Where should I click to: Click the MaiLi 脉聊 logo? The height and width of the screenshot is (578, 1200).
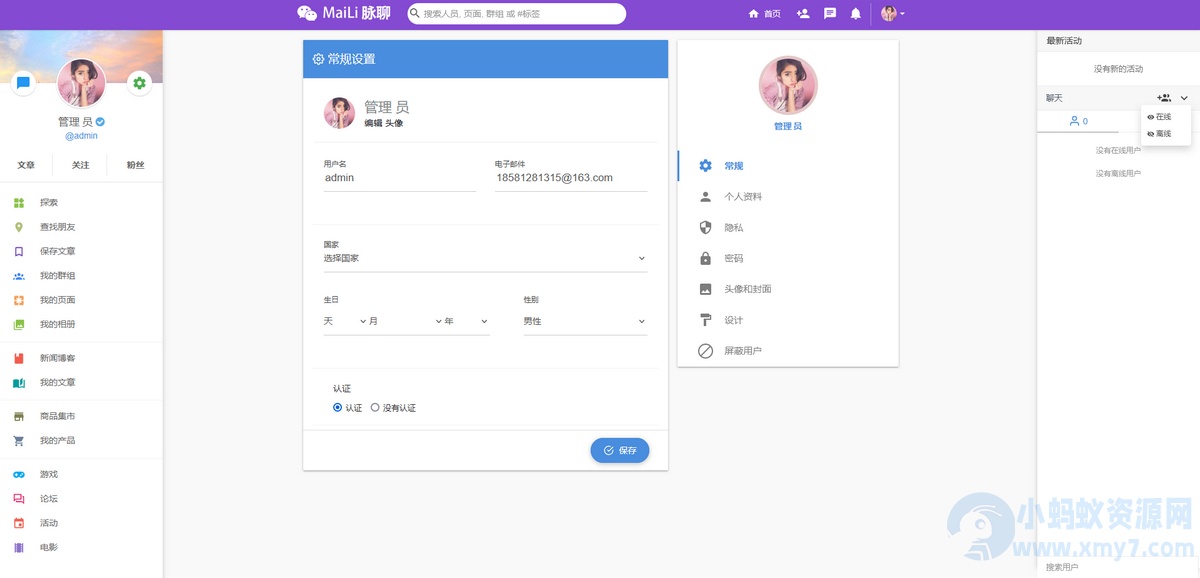[344, 13]
